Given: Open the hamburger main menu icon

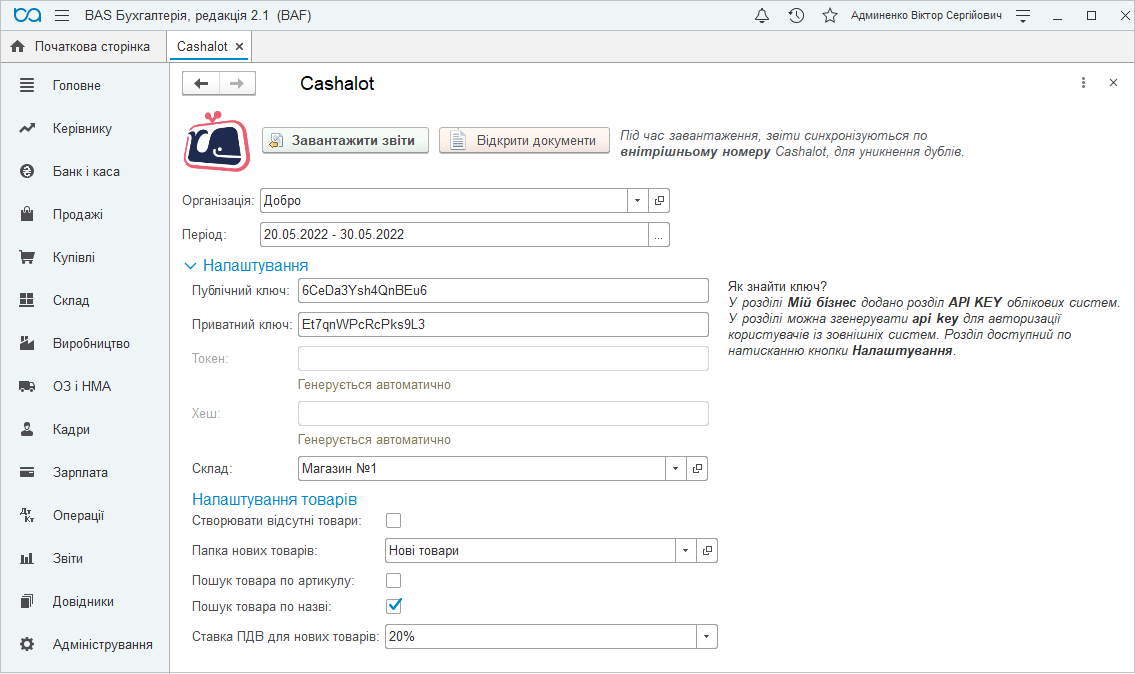Looking at the screenshot, I should coord(62,16).
